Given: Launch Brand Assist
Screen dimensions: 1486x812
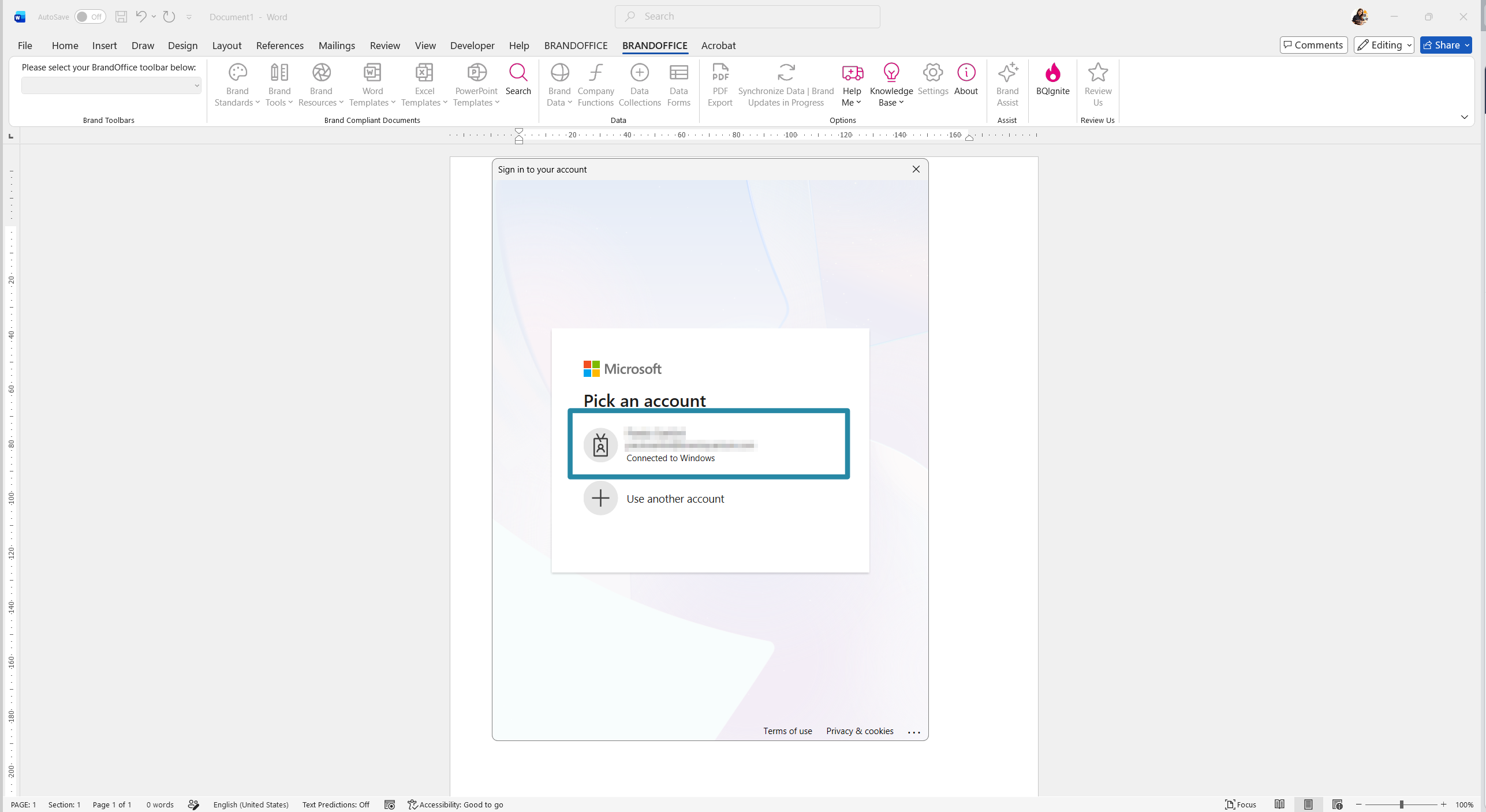Looking at the screenshot, I should point(1007,84).
